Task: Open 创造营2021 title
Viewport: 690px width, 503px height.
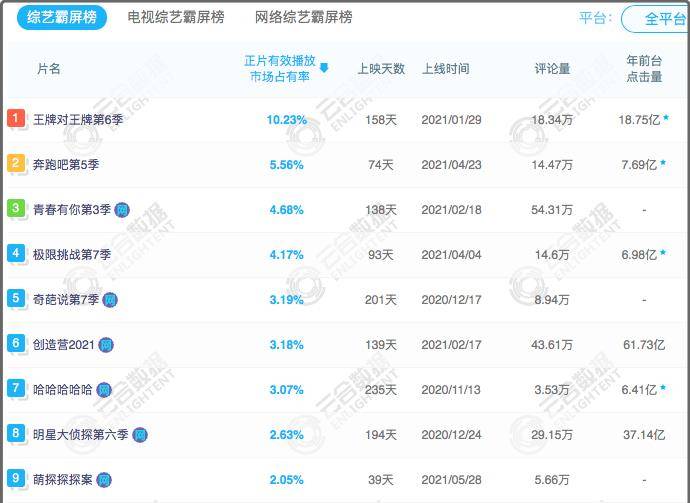Action: [64, 345]
